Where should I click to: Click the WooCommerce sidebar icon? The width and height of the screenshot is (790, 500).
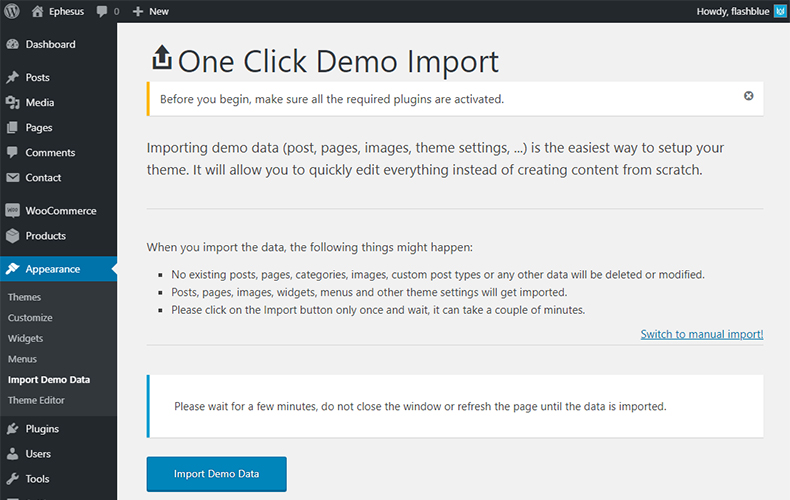pos(13,211)
